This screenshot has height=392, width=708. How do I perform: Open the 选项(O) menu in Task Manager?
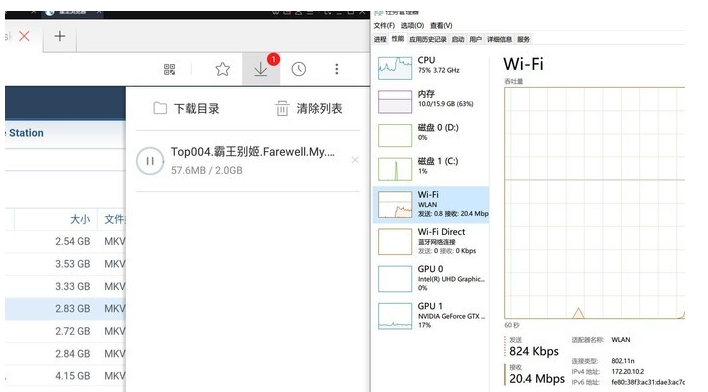coord(412,25)
